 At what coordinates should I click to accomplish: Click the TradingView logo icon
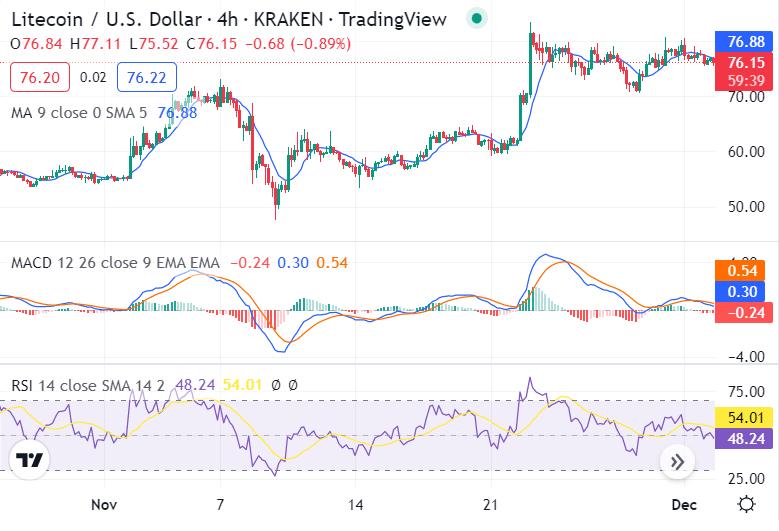tap(31, 460)
